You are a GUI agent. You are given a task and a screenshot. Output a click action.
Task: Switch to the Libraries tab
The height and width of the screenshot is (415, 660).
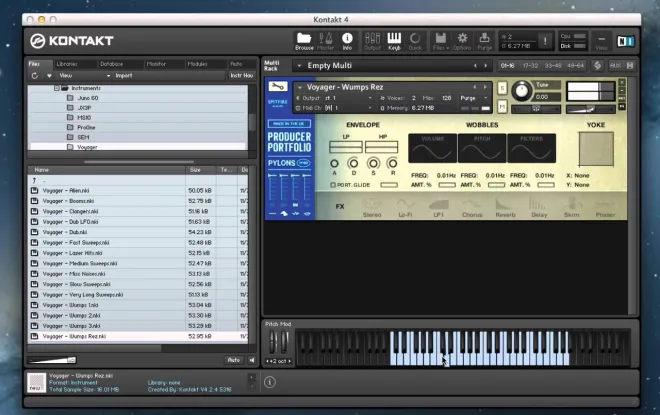(67, 64)
